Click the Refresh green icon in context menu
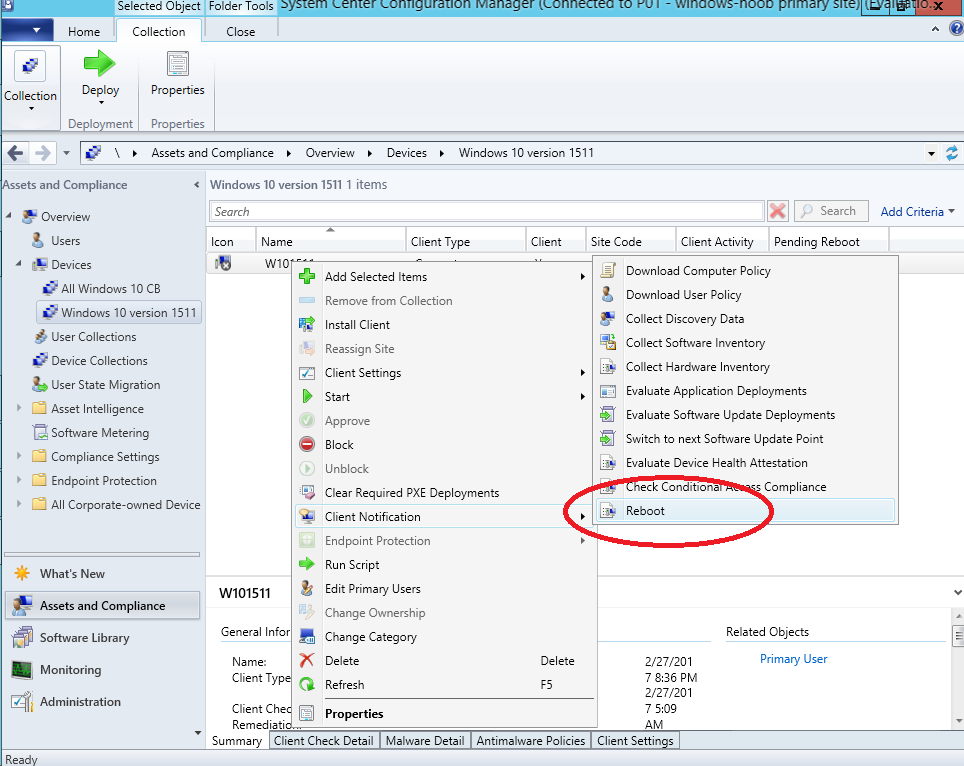 [307, 684]
